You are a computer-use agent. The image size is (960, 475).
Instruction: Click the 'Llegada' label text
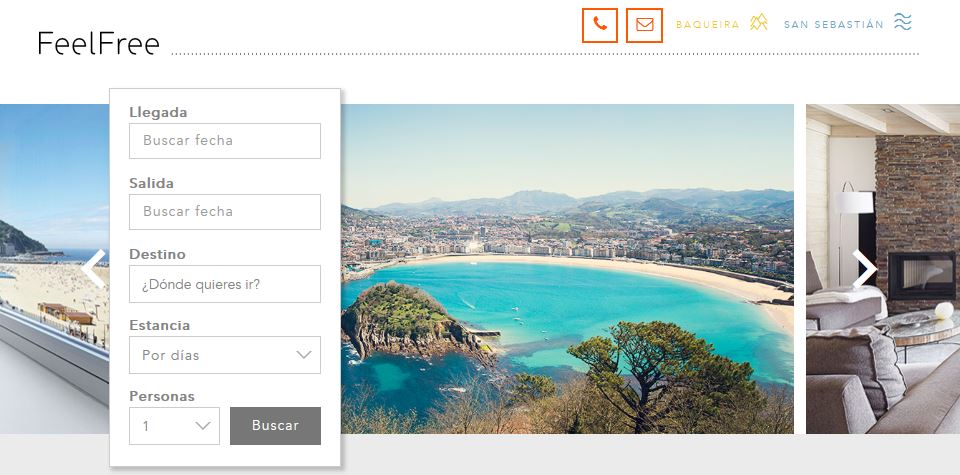coord(158,113)
